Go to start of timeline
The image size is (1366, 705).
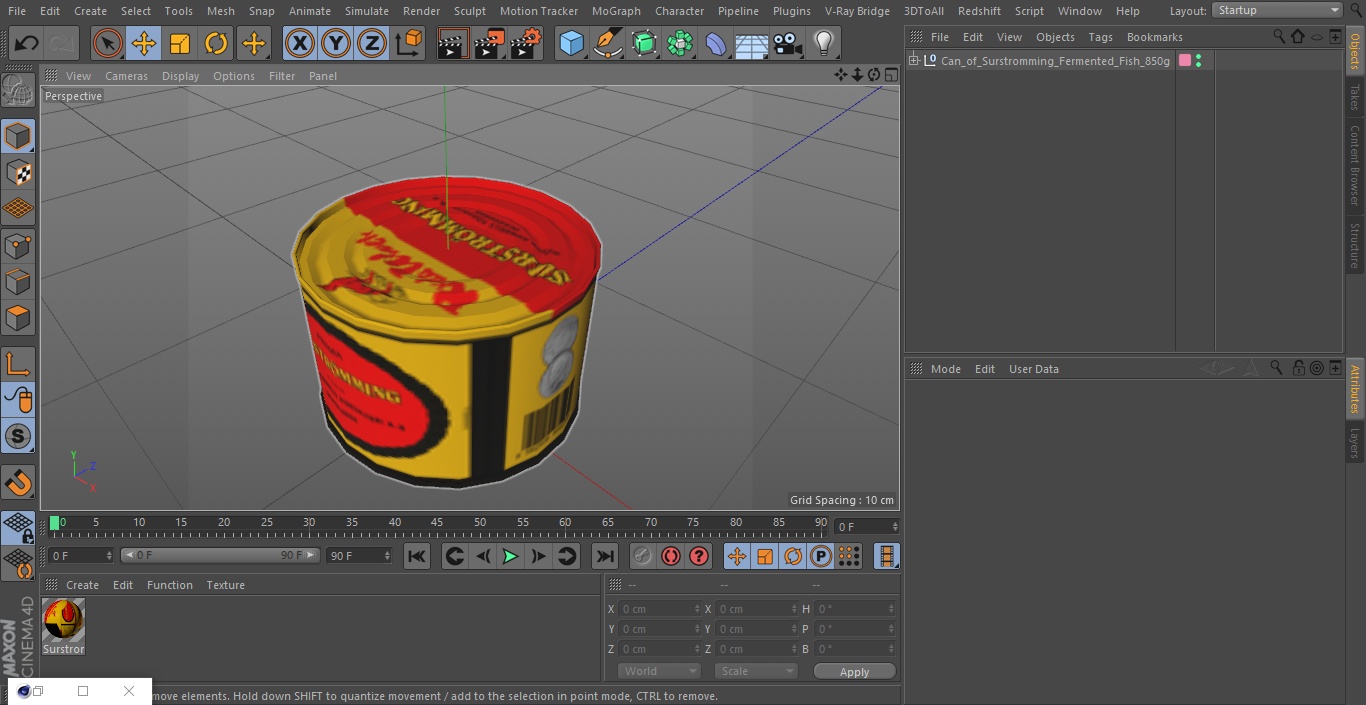pyautogui.click(x=417, y=556)
